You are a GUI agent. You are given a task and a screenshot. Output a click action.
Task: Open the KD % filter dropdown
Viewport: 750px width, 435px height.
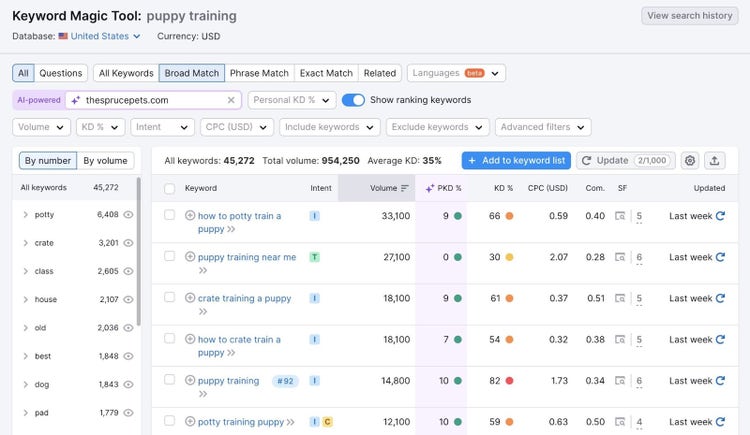pos(100,127)
